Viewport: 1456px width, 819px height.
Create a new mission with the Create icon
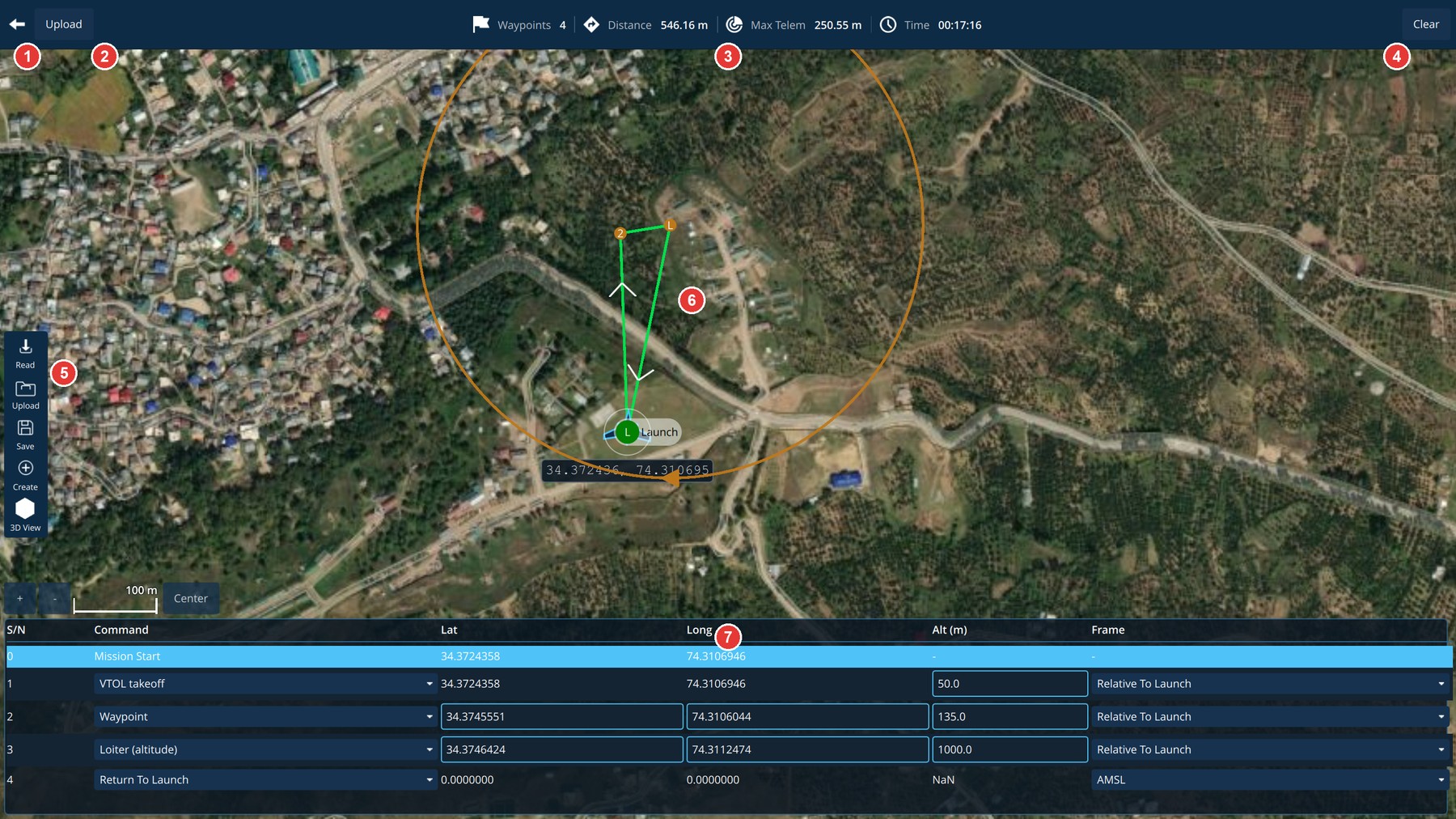click(25, 476)
